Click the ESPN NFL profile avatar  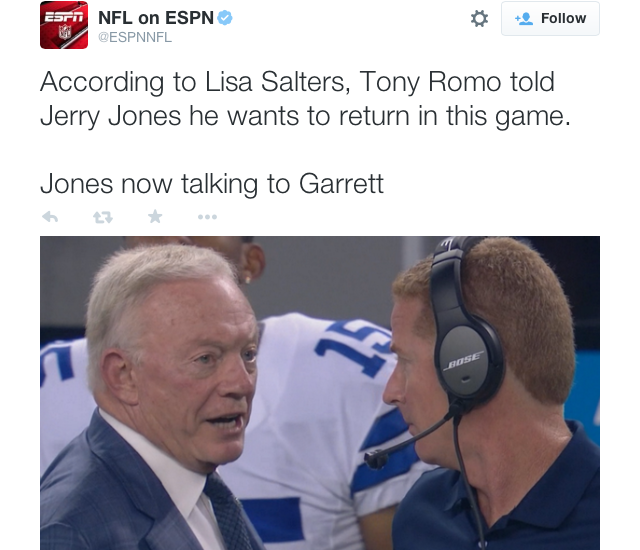coord(64,25)
